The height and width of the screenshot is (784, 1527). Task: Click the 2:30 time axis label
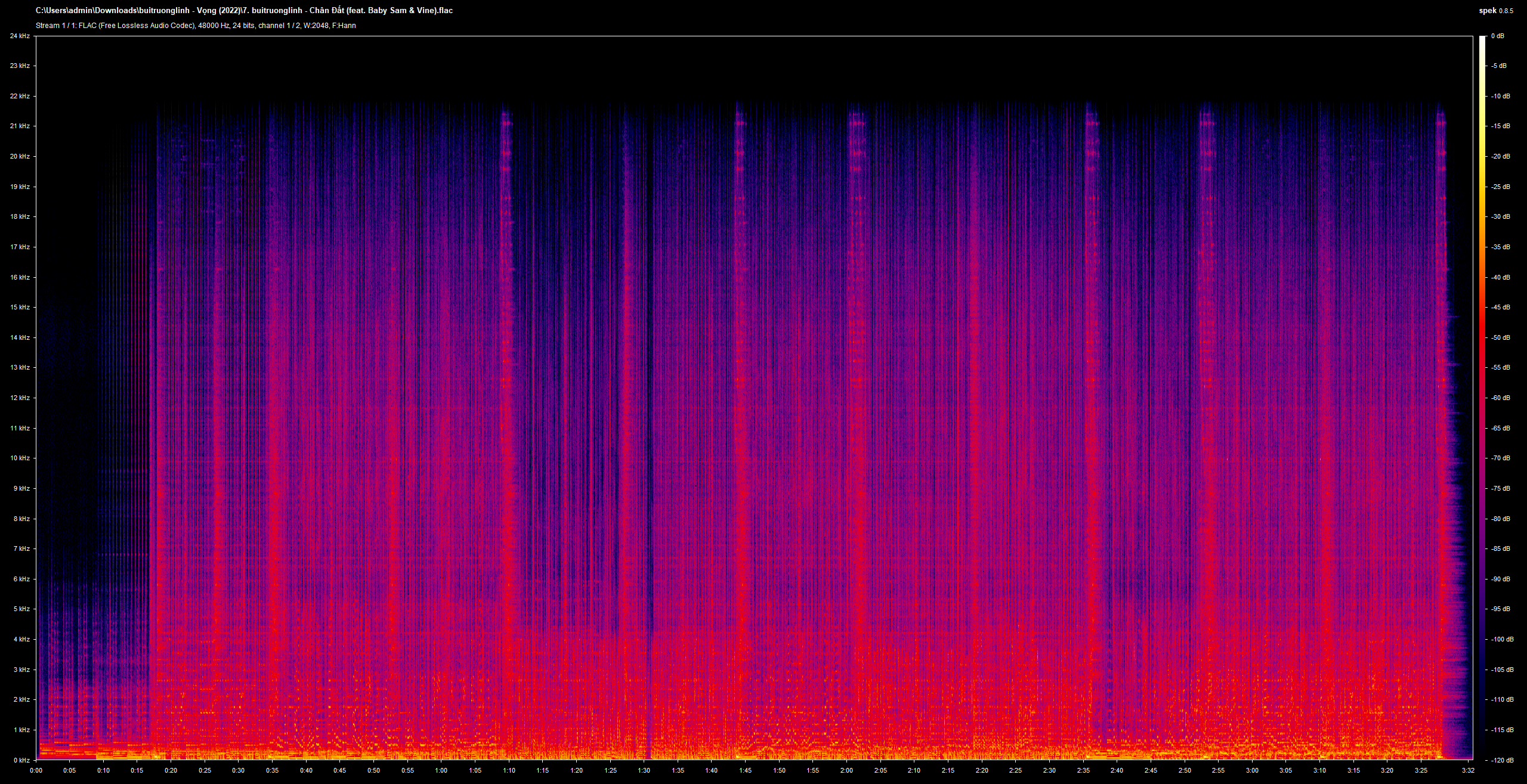pyautogui.click(x=1049, y=771)
